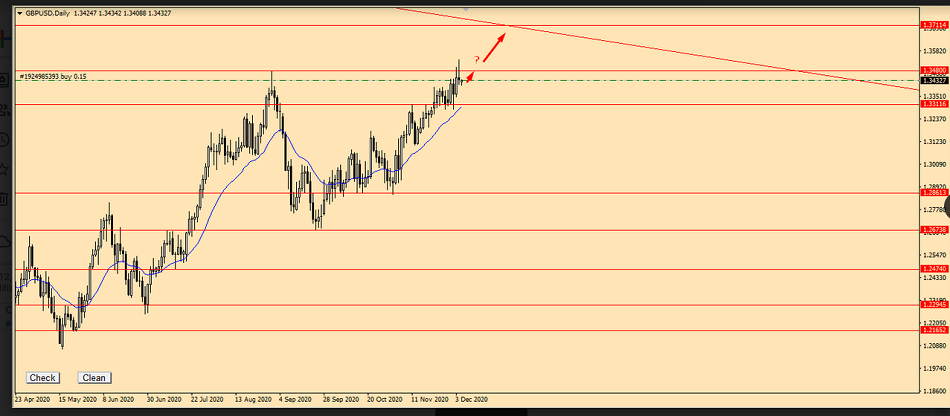
Task: Select the 1.37114 red price level label
Action: click(932, 25)
